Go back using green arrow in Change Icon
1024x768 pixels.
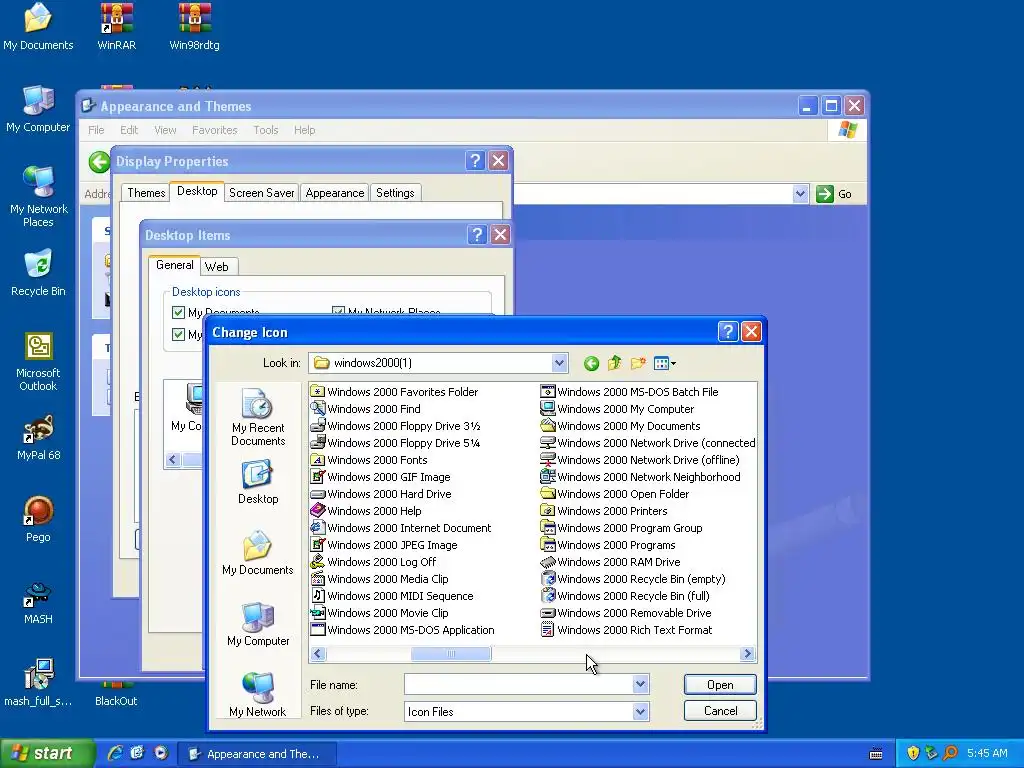[591, 363]
